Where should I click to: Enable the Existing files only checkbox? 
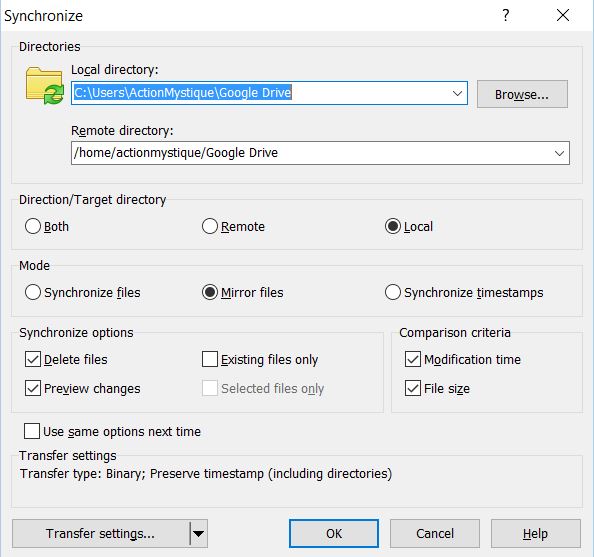(209, 359)
